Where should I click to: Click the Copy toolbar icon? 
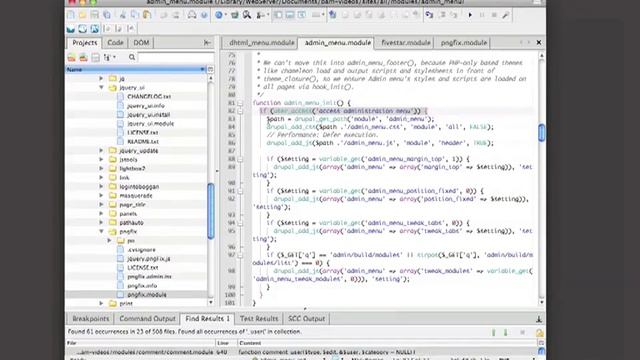click(135, 15)
